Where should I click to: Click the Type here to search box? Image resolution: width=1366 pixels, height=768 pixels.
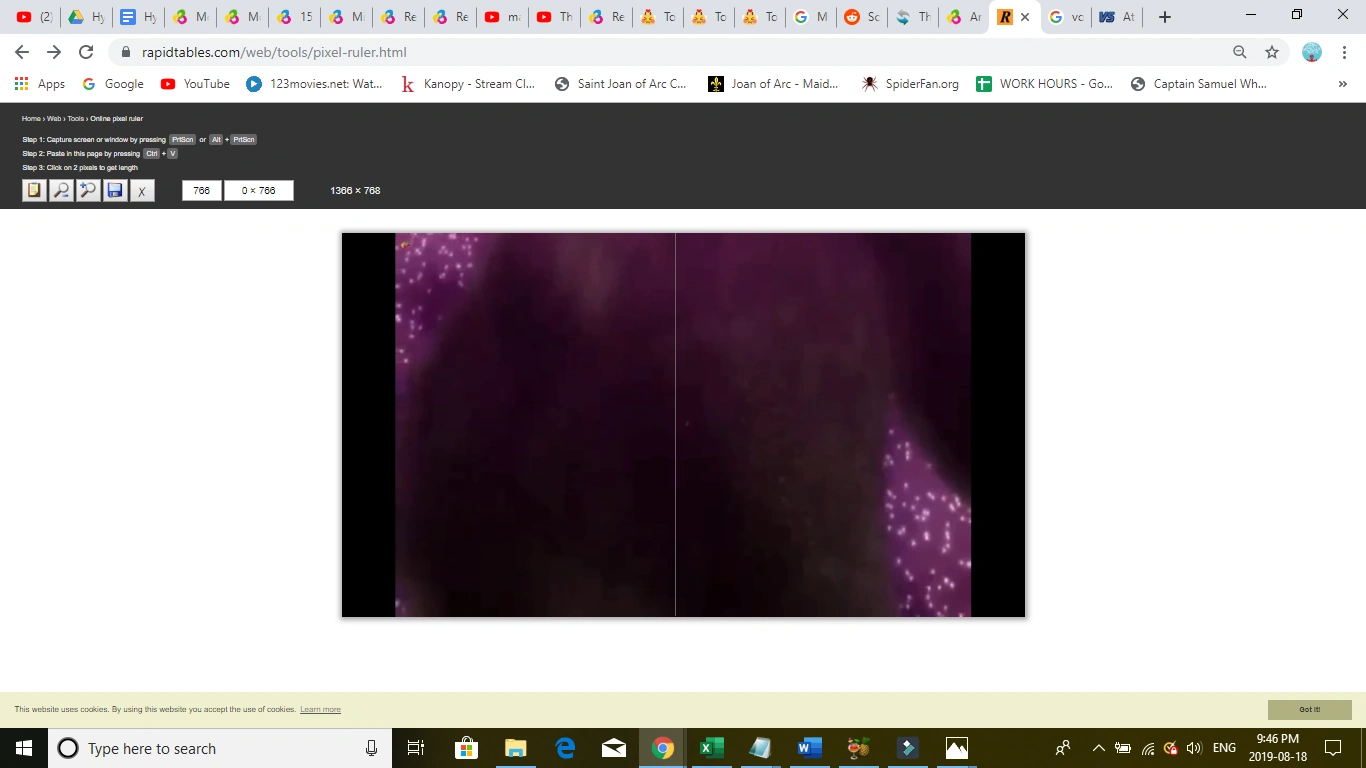coord(220,748)
